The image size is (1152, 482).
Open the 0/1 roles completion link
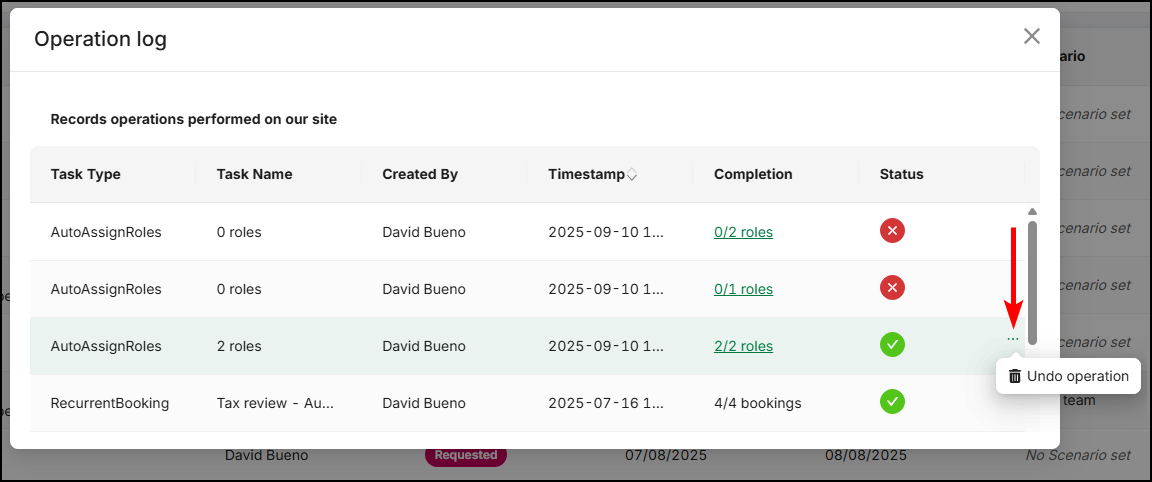point(743,289)
